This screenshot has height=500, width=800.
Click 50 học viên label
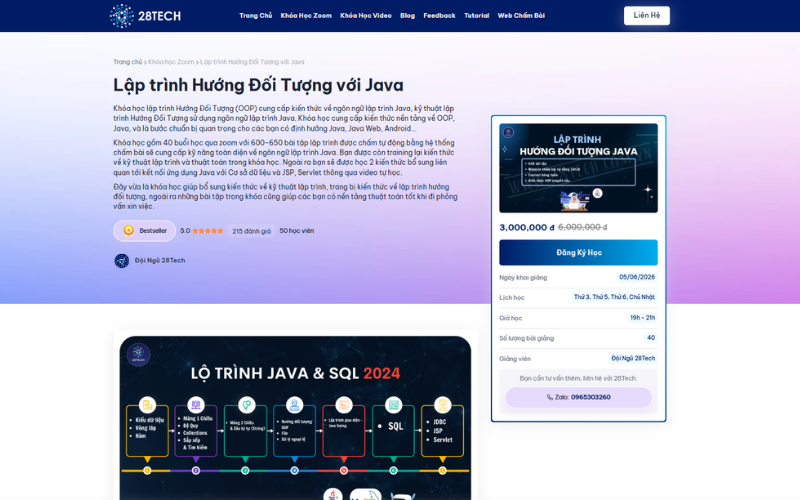coord(296,231)
